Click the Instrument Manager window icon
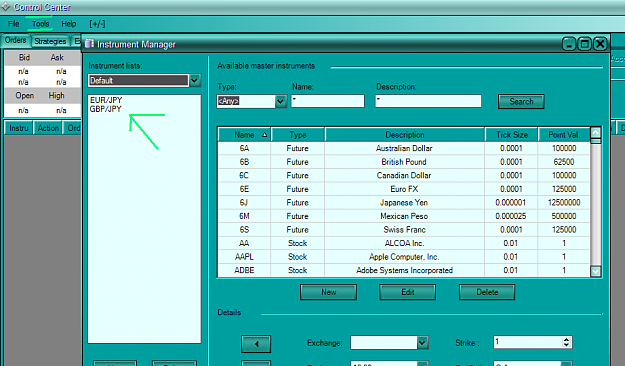 90,43
